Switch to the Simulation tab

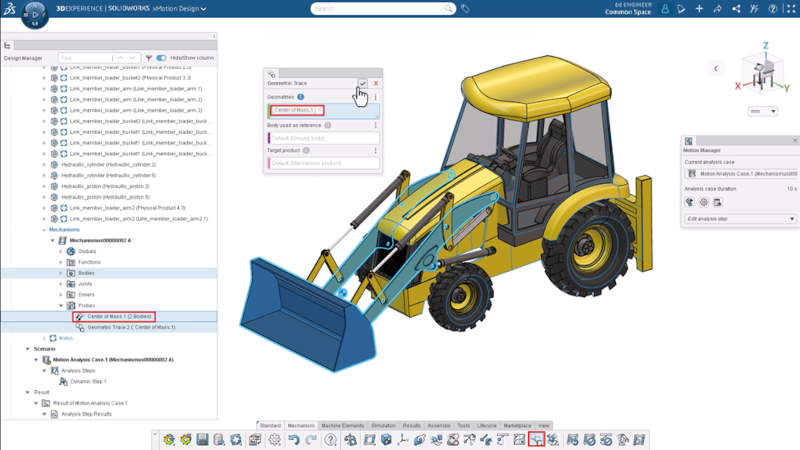pos(383,425)
